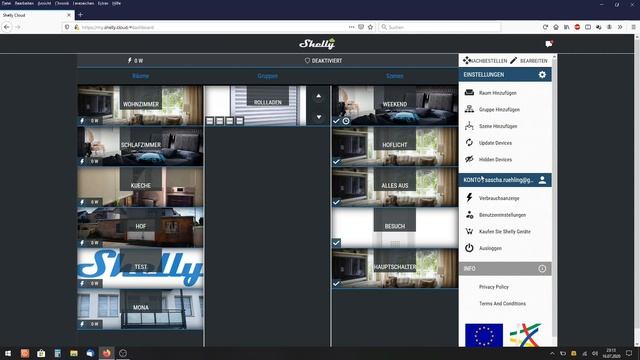Viewport: 640px width, 360px height.
Task: Click the Verbrauchsanzeige lightning icon
Action: tap(469, 198)
